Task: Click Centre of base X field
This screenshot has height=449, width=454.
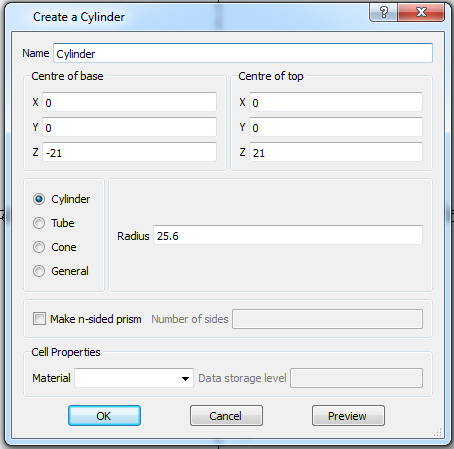Action: click(129, 102)
